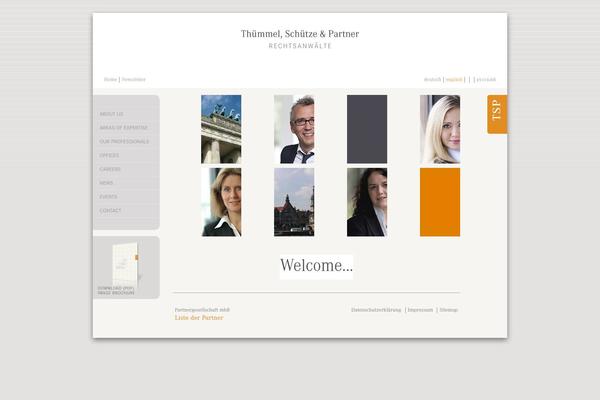The image size is (600, 400).
Task: Open the Sitemap footer link
Action: point(448,310)
